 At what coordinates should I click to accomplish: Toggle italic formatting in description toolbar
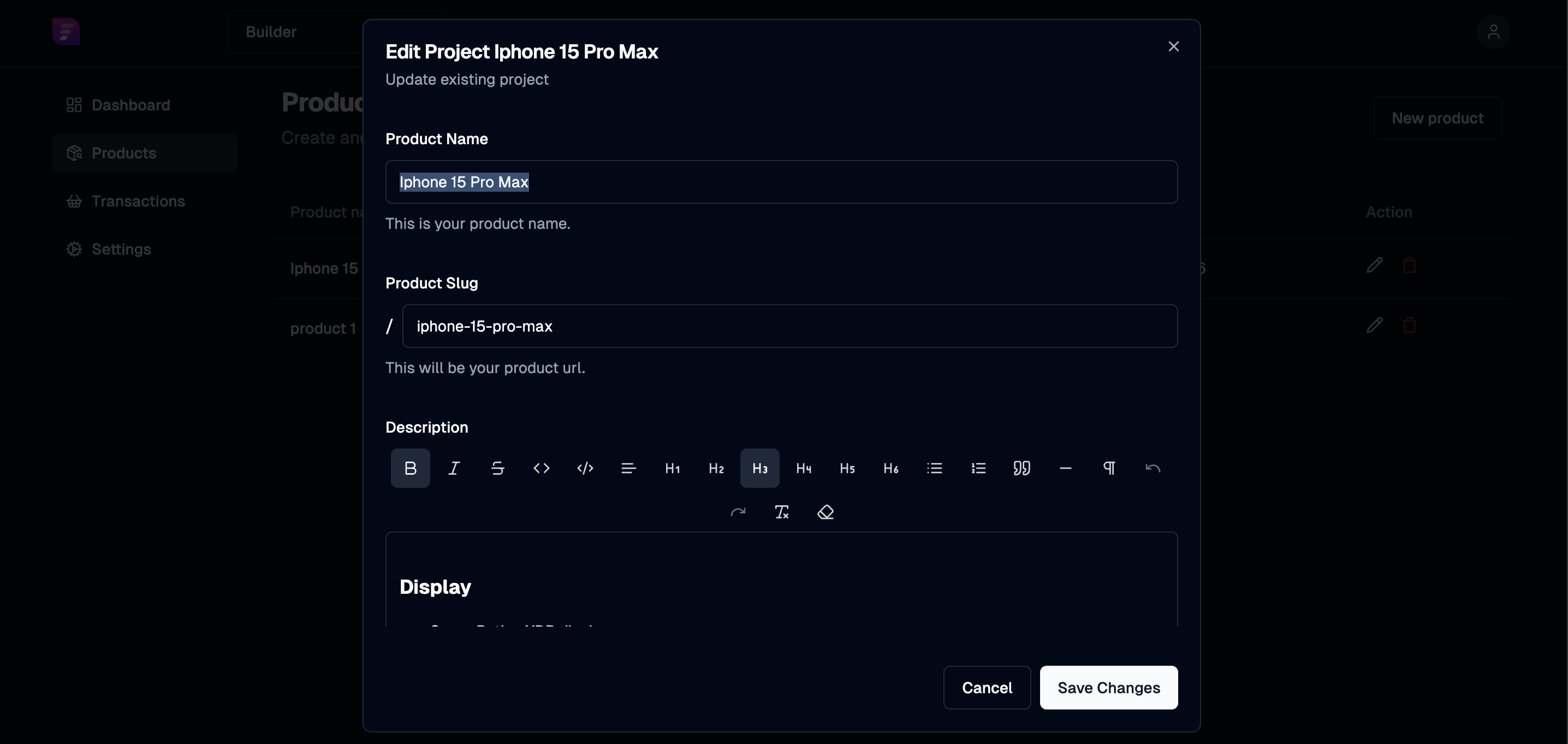tap(454, 468)
